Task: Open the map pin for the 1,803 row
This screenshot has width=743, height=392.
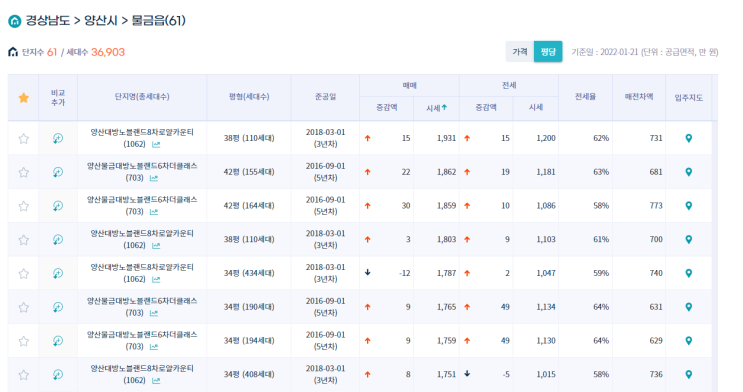Action: [x=689, y=239]
